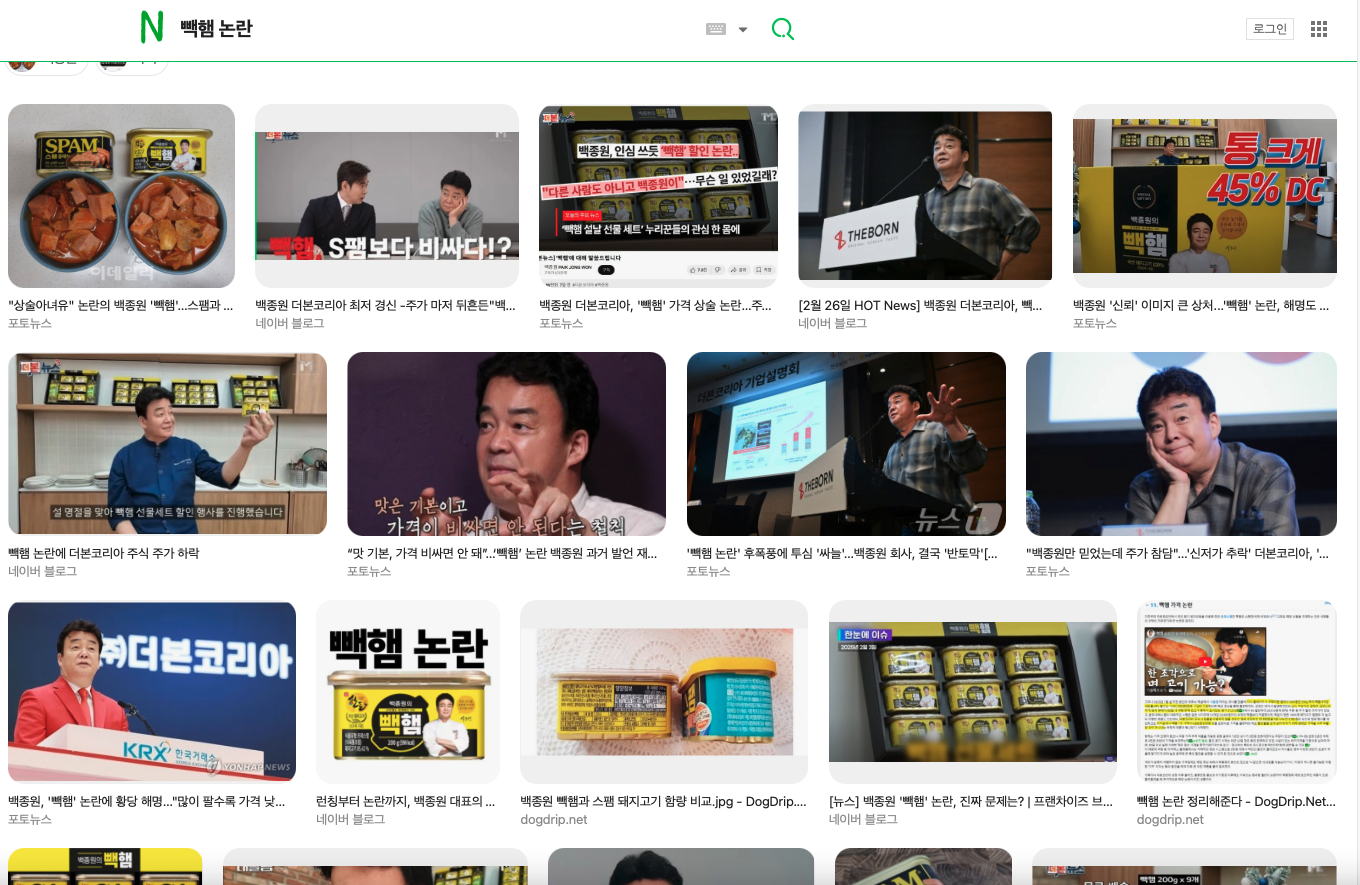Open thumbnail captioned 빽햄 S팸보다 비싸다

pos(387,196)
